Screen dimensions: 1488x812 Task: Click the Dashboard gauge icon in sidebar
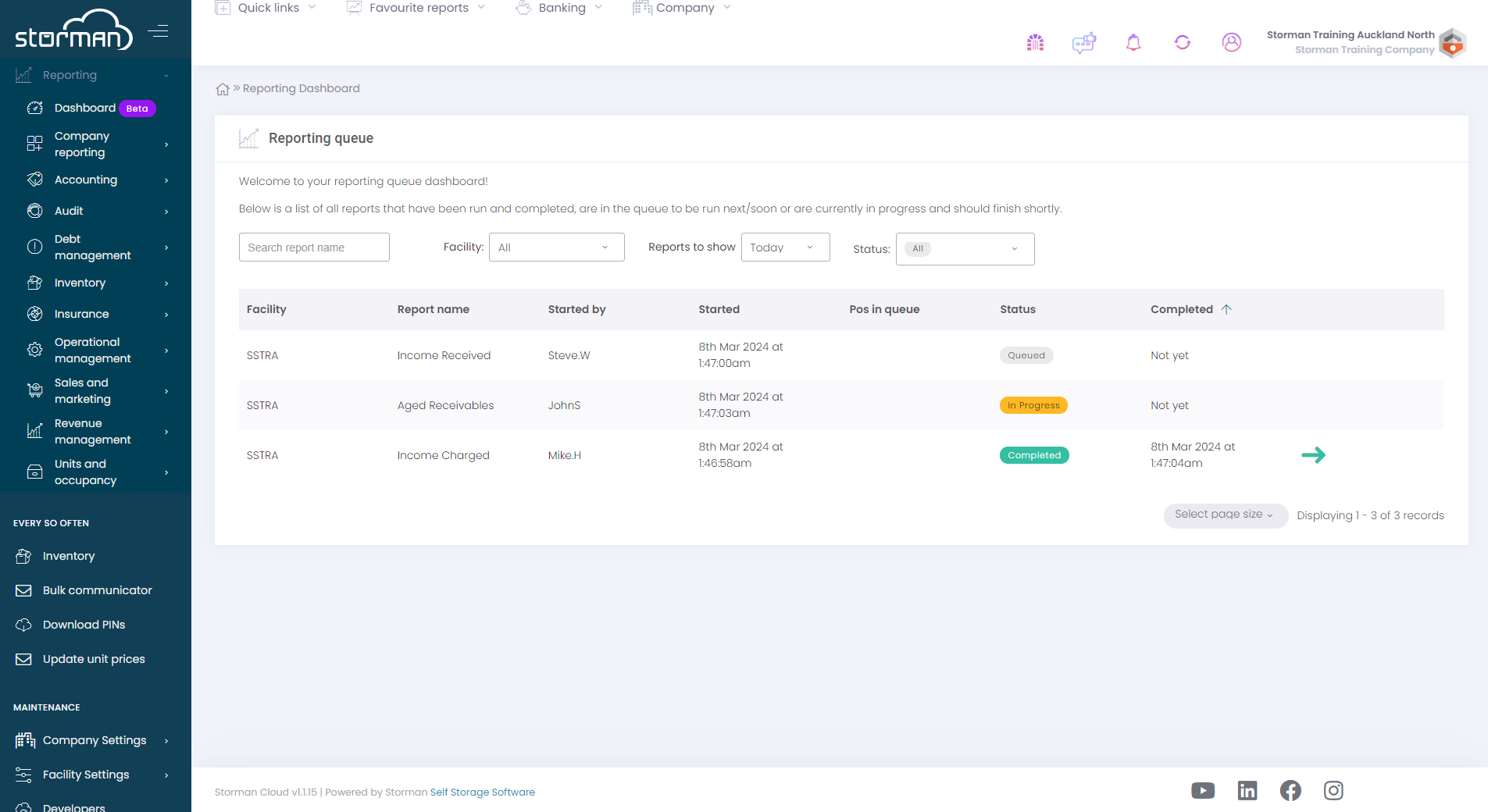[x=35, y=108]
